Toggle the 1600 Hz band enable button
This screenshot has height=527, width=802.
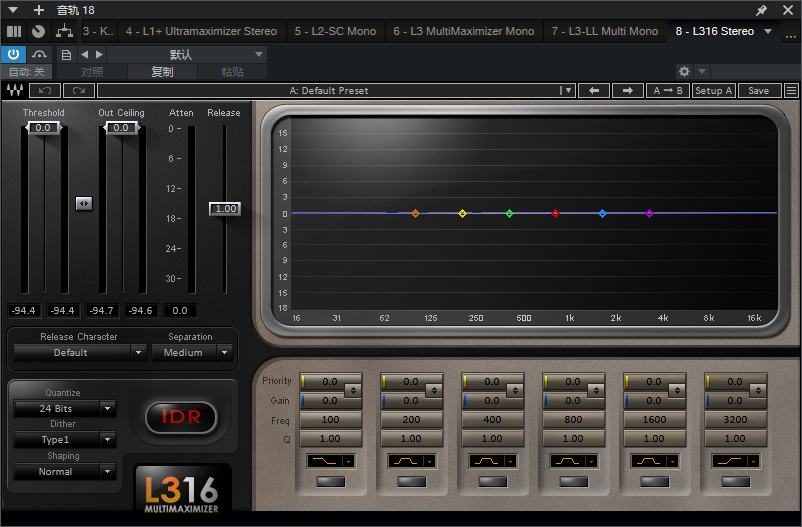click(655, 481)
